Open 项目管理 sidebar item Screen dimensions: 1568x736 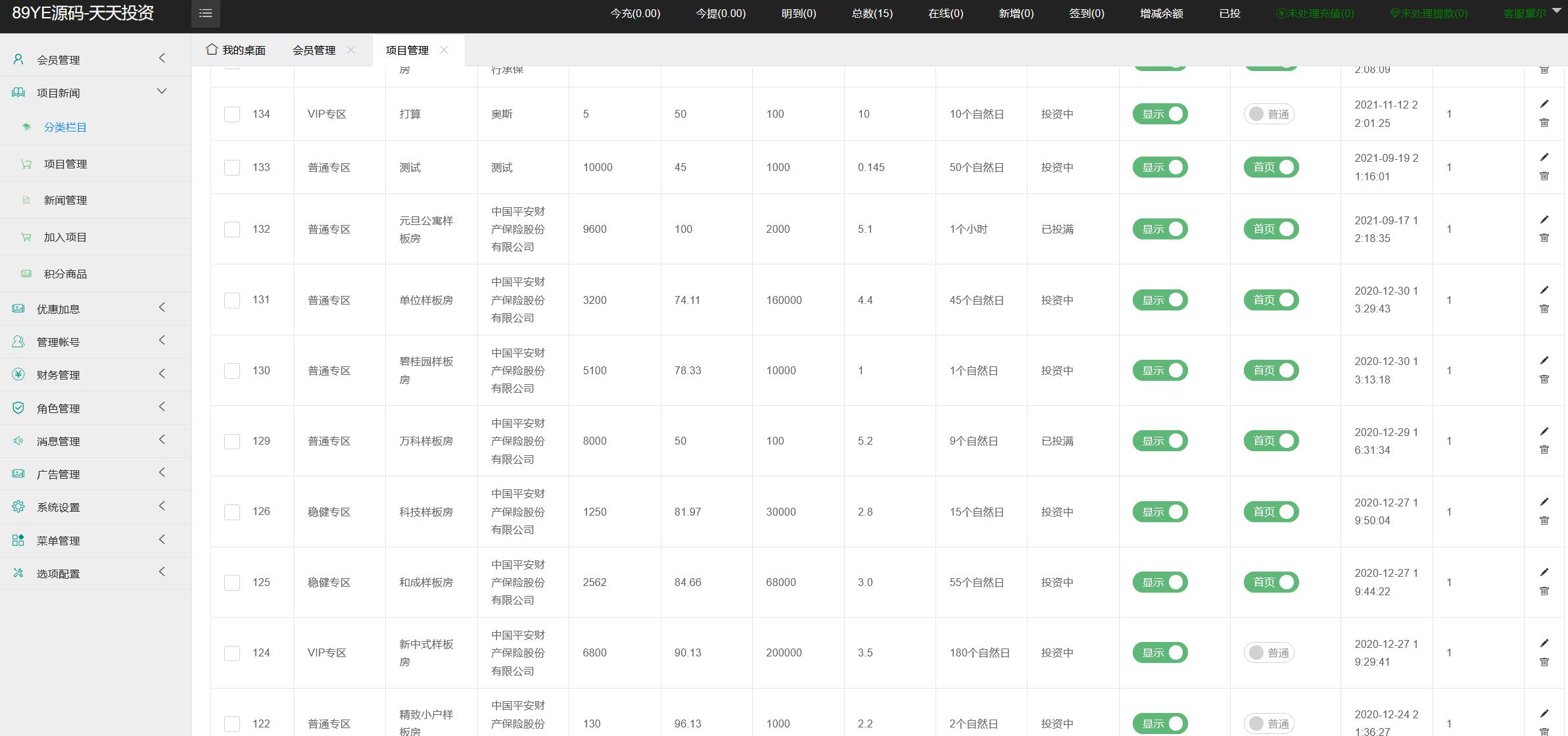[65, 164]
